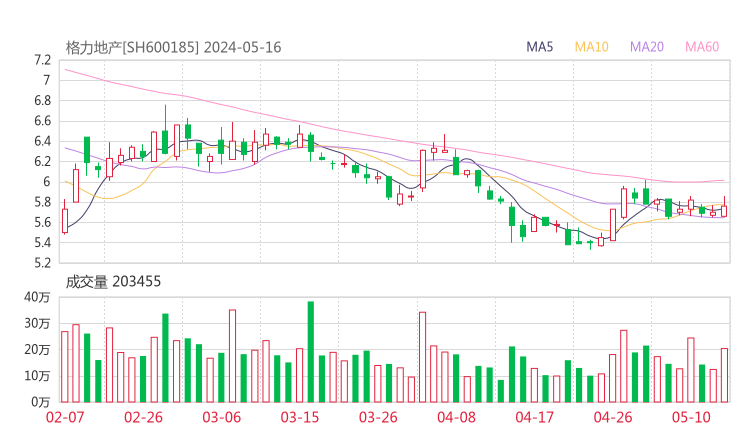Click the 02-07 date axis label

click(x=65, y=417)
